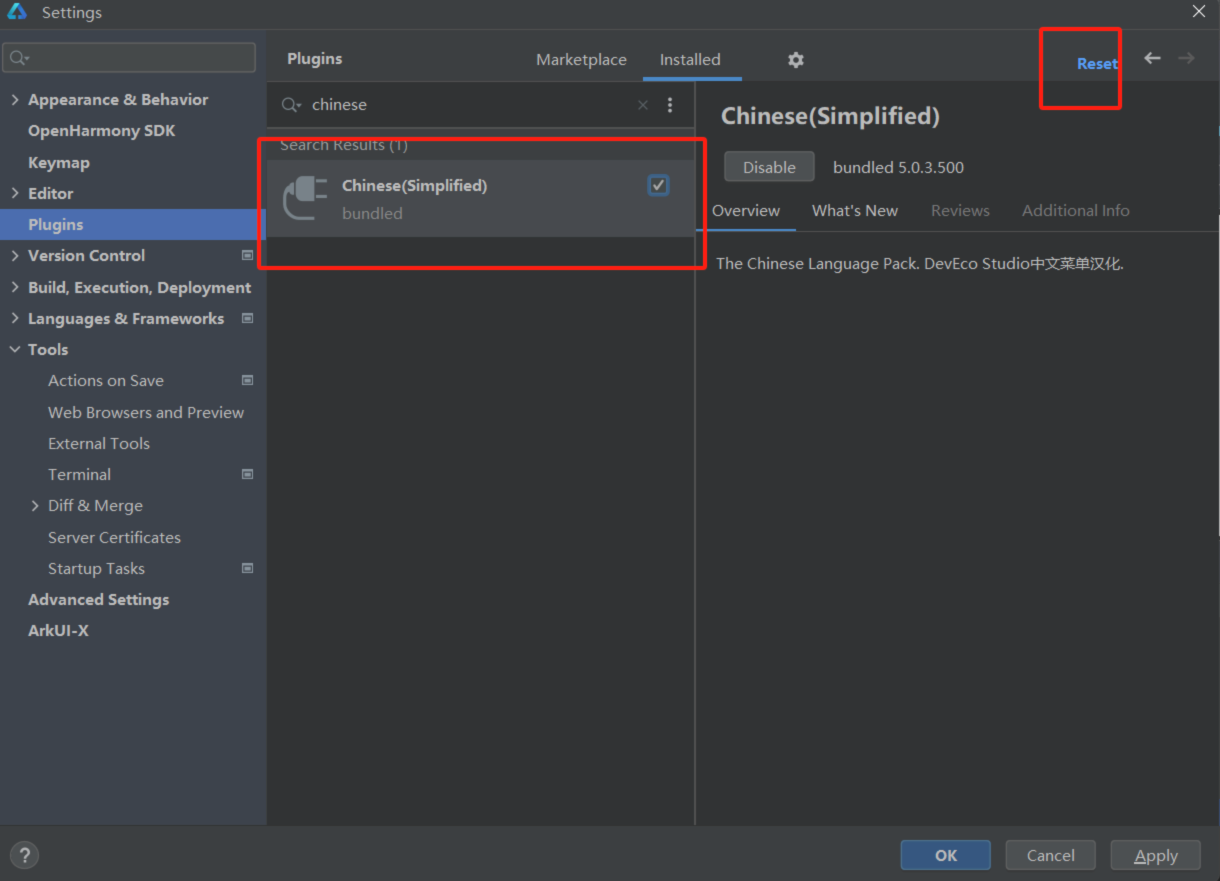
Task: Click the Disable plugin button
Action: 769,167
